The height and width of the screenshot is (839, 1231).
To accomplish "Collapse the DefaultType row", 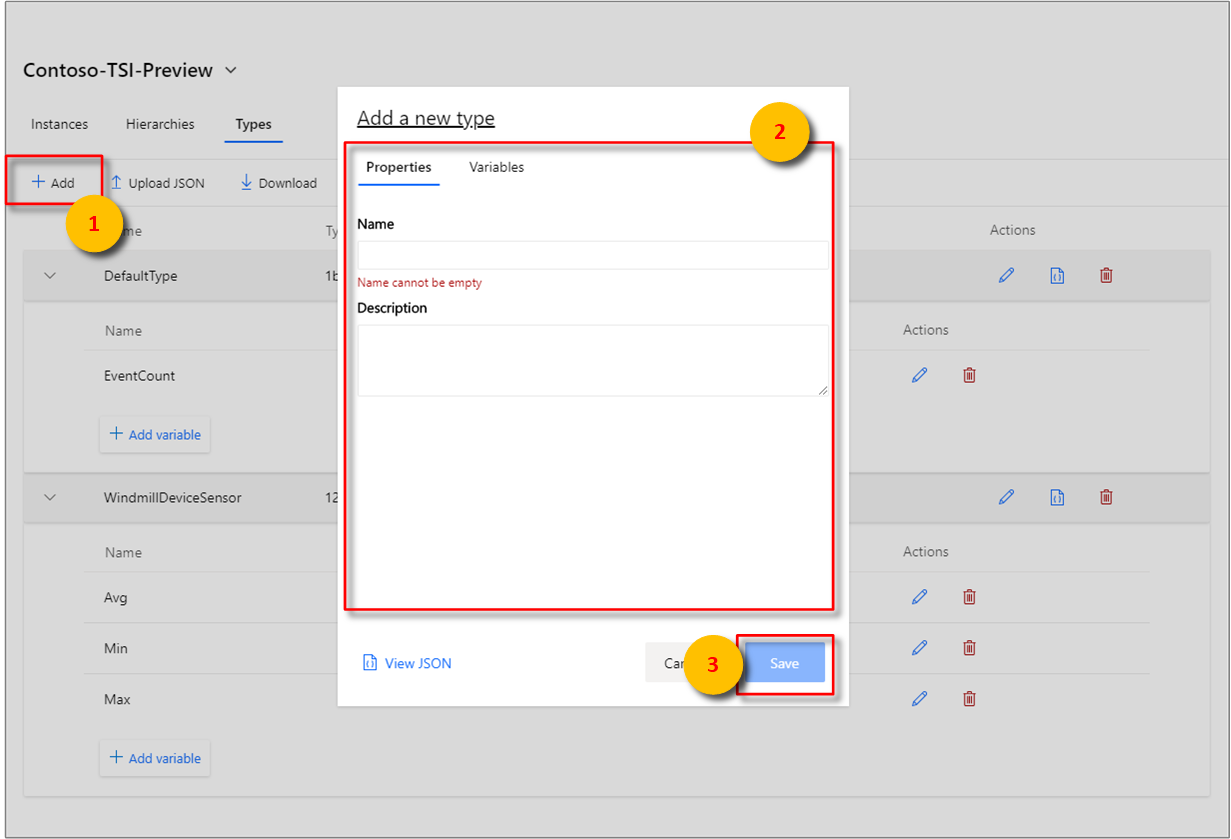I will pos(50,275).
